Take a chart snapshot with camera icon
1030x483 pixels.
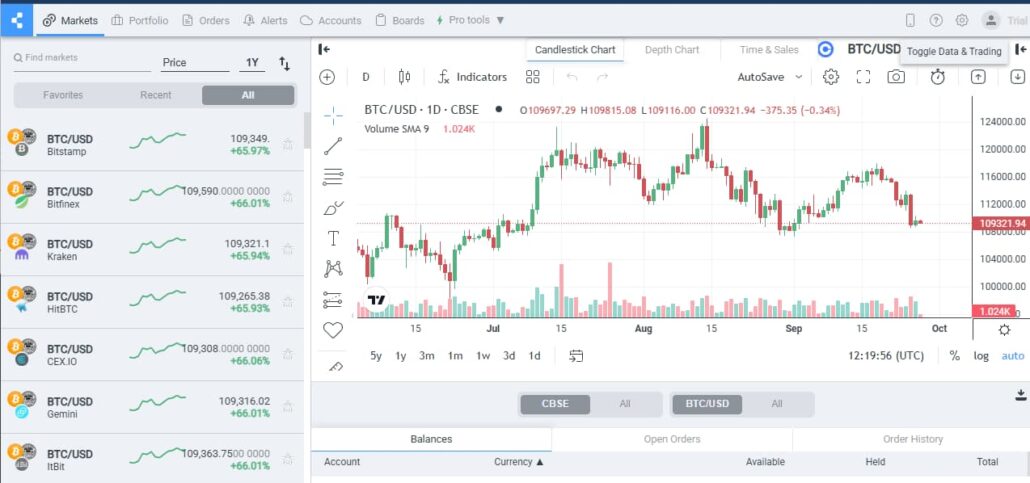(x=896, y=77)
